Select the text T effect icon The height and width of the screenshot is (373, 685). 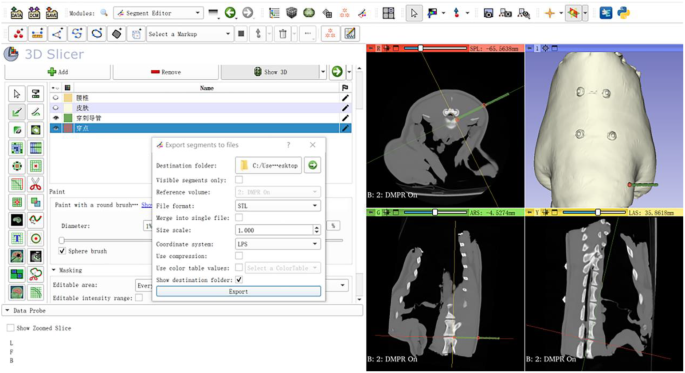(17, 238)
